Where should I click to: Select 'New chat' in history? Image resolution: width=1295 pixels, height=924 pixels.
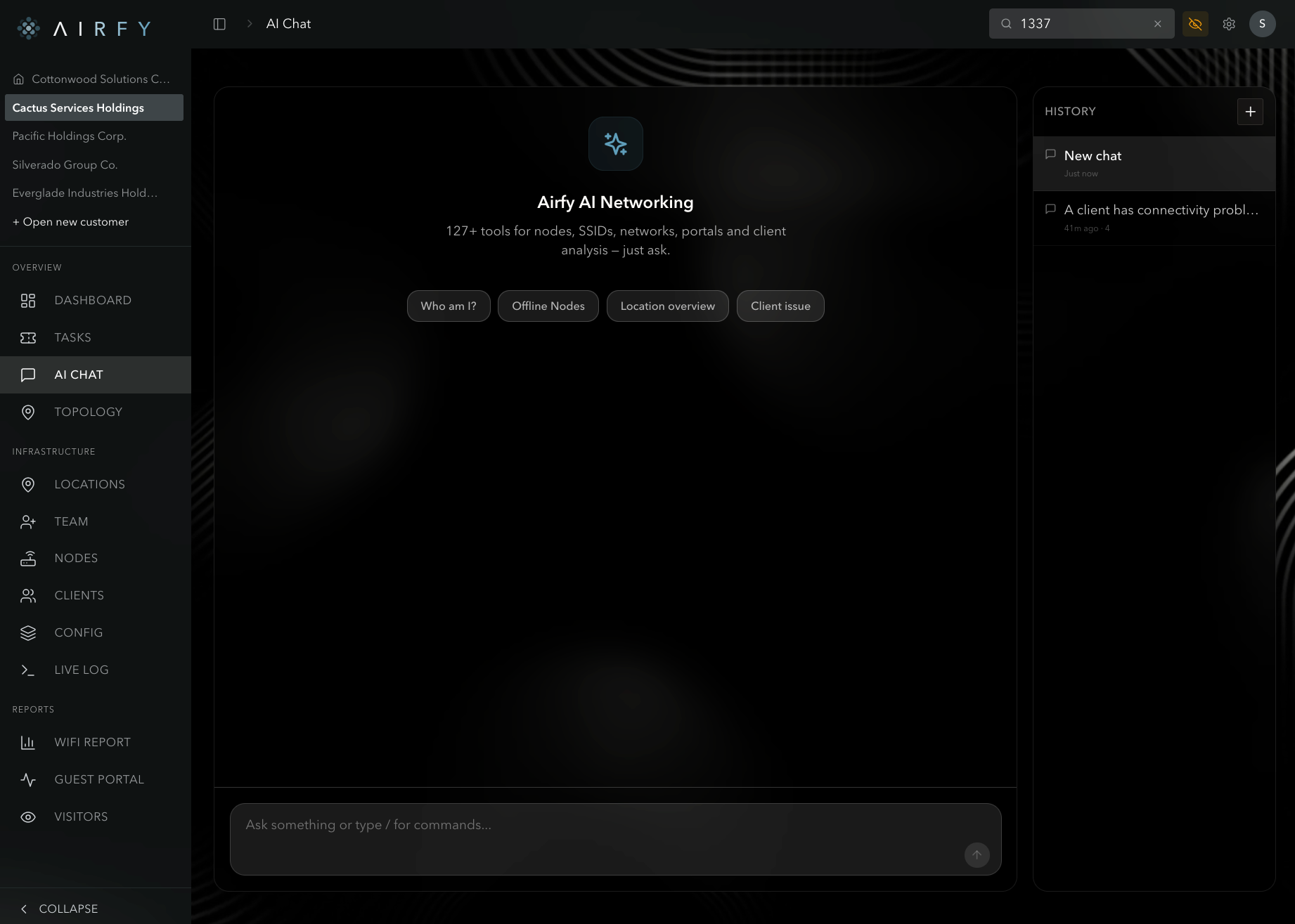click(1154, 164)
